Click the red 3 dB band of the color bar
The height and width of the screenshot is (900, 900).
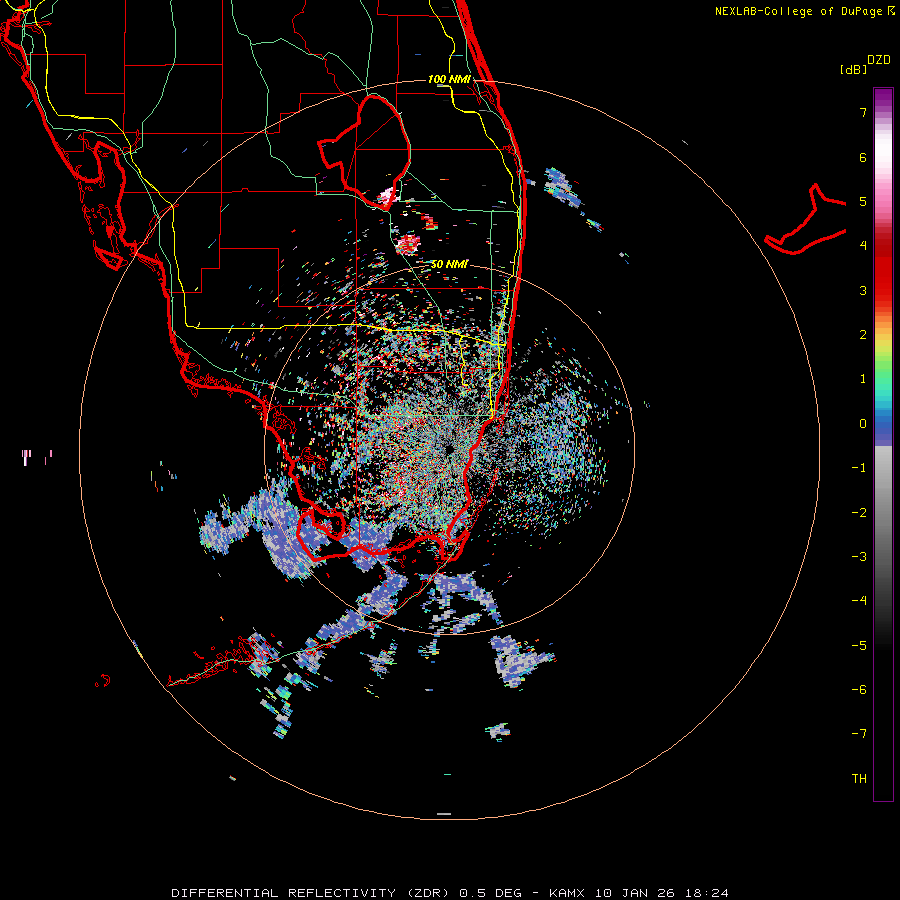[883, 287]
